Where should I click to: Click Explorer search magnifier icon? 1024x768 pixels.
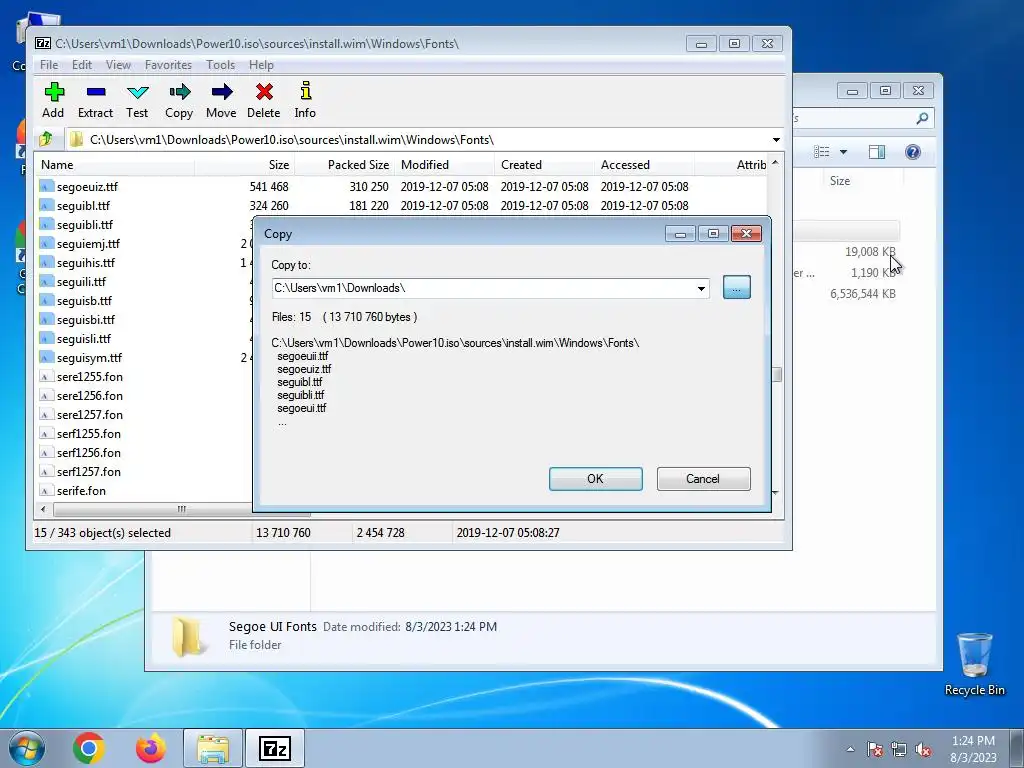coord(922,118)
